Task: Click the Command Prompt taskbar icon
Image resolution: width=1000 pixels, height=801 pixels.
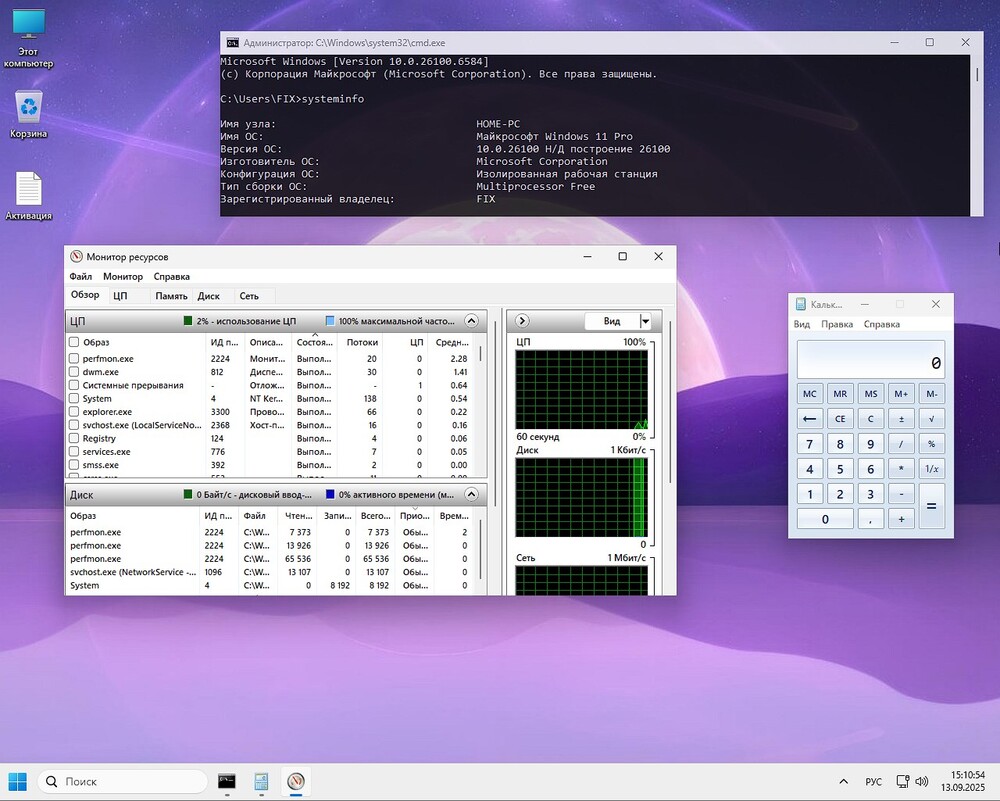Action: coord(227,781)
